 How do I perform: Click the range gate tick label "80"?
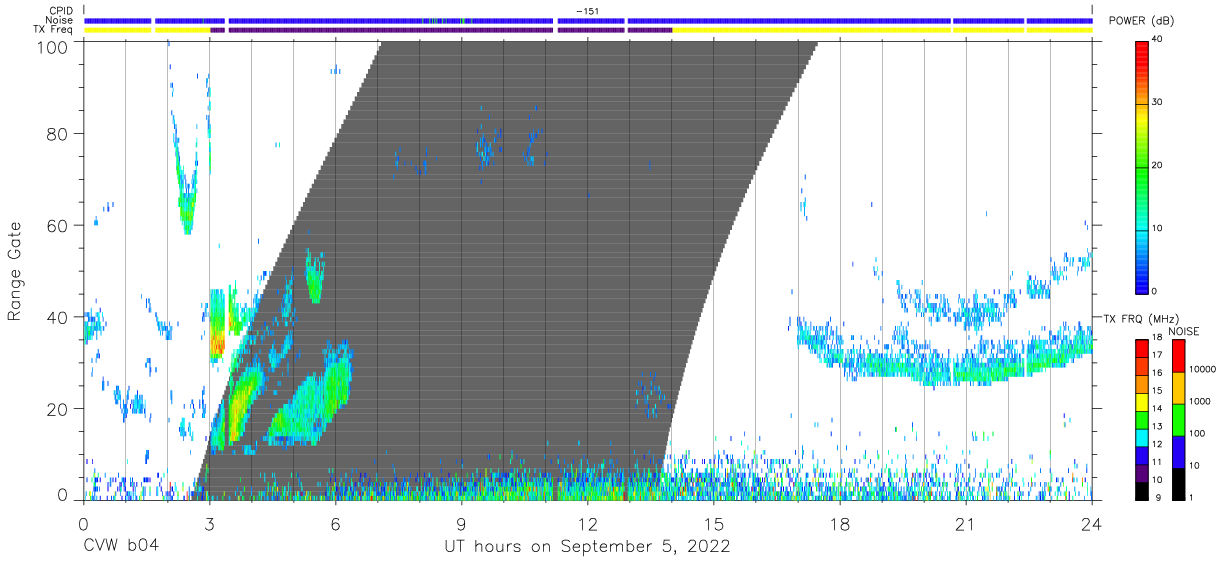58,133
